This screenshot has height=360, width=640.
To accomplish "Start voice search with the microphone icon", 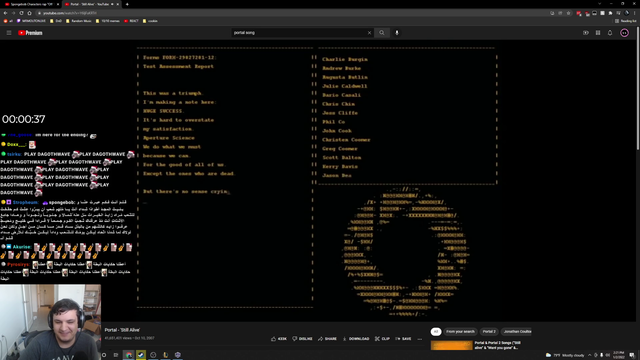I will click(x=397, y=33).
